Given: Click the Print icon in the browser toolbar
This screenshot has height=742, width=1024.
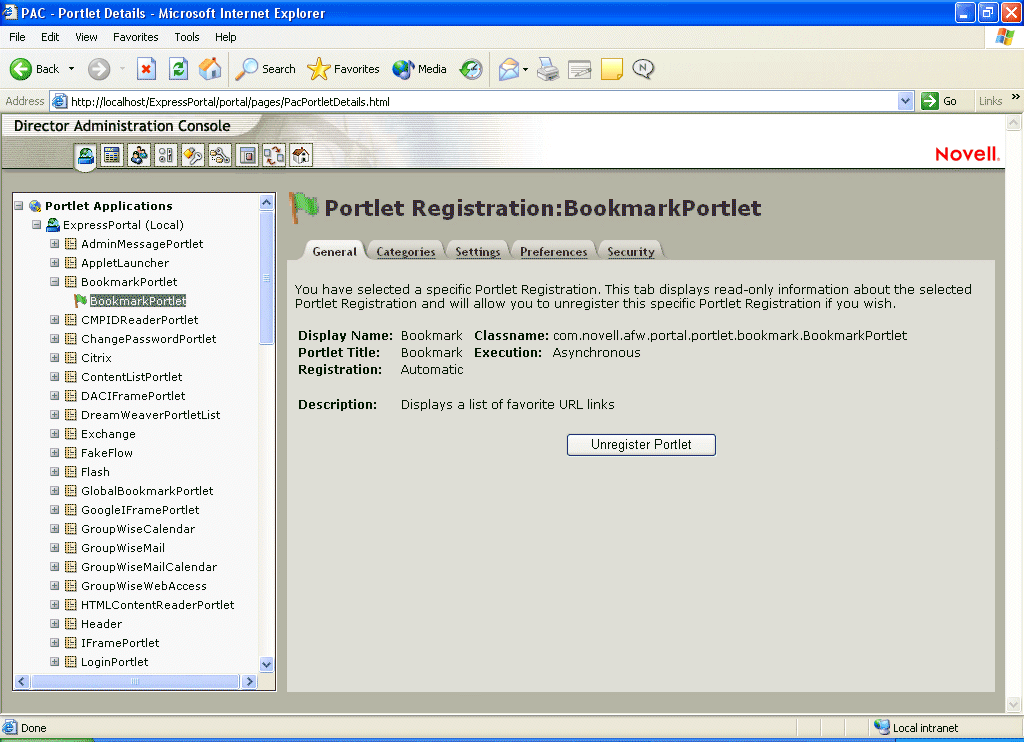Looking at the screenshot, I should pos(547,69).
